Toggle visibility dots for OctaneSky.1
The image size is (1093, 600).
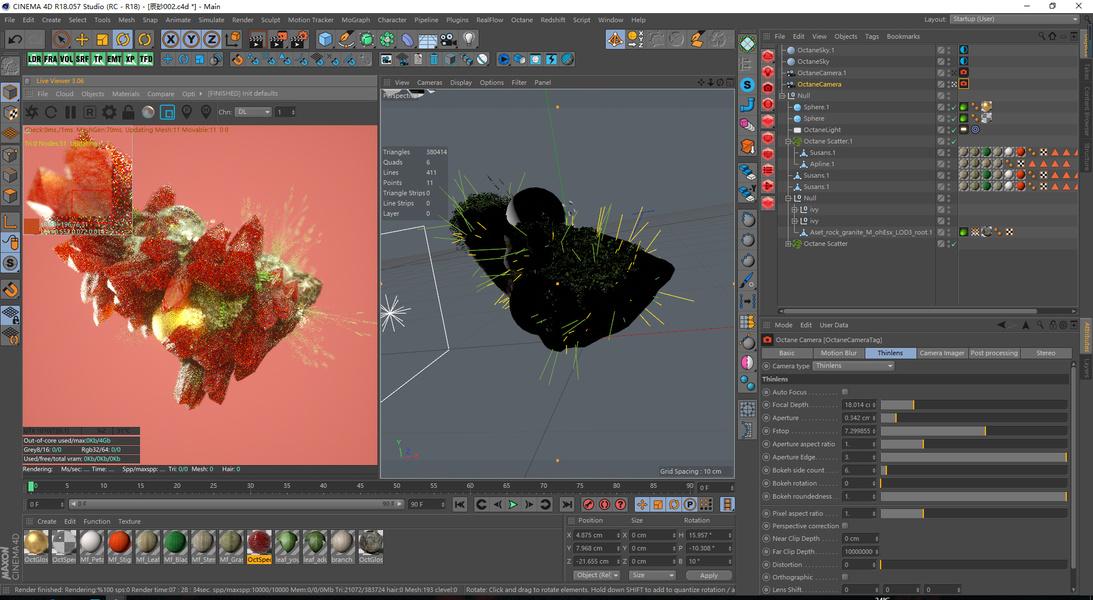click(x=949, y=50)
